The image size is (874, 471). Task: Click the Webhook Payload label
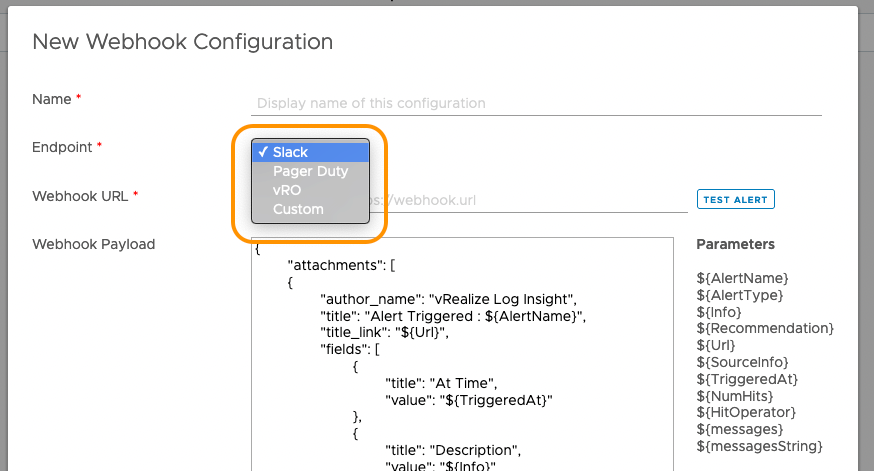tap(94, 244)
